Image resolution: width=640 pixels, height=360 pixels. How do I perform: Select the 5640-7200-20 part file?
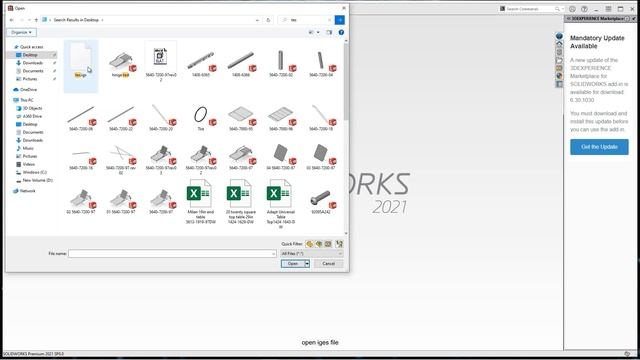(161, 117)
